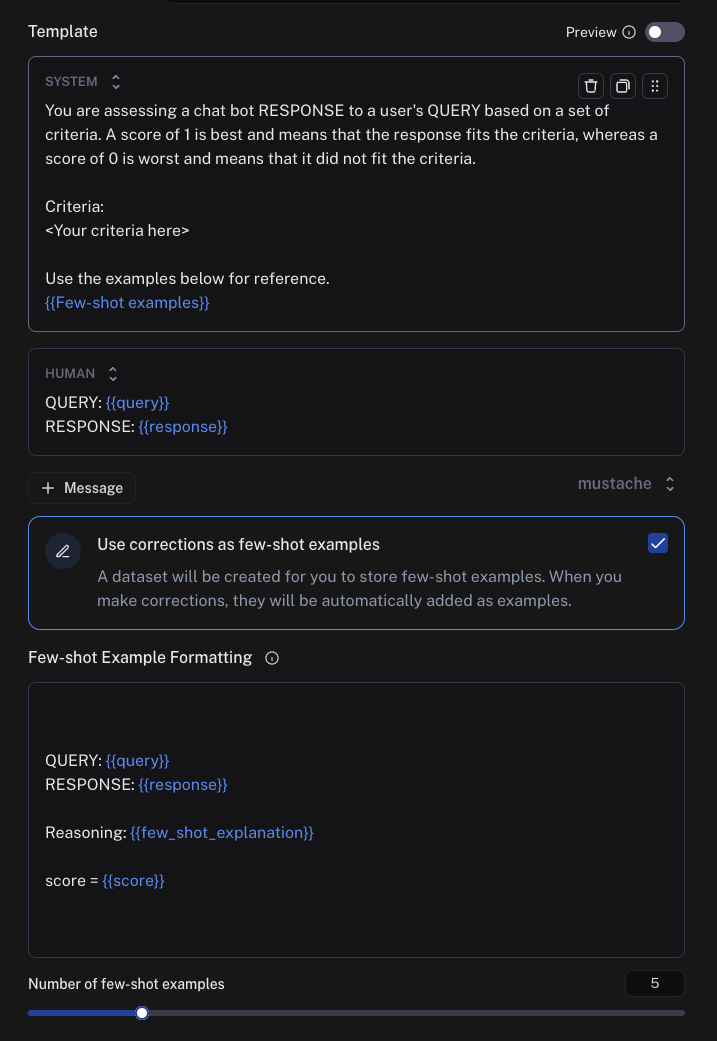Click the reorder arrows beside SYSTEM
The image size is (717, 1041).
[x=116, y=81]
